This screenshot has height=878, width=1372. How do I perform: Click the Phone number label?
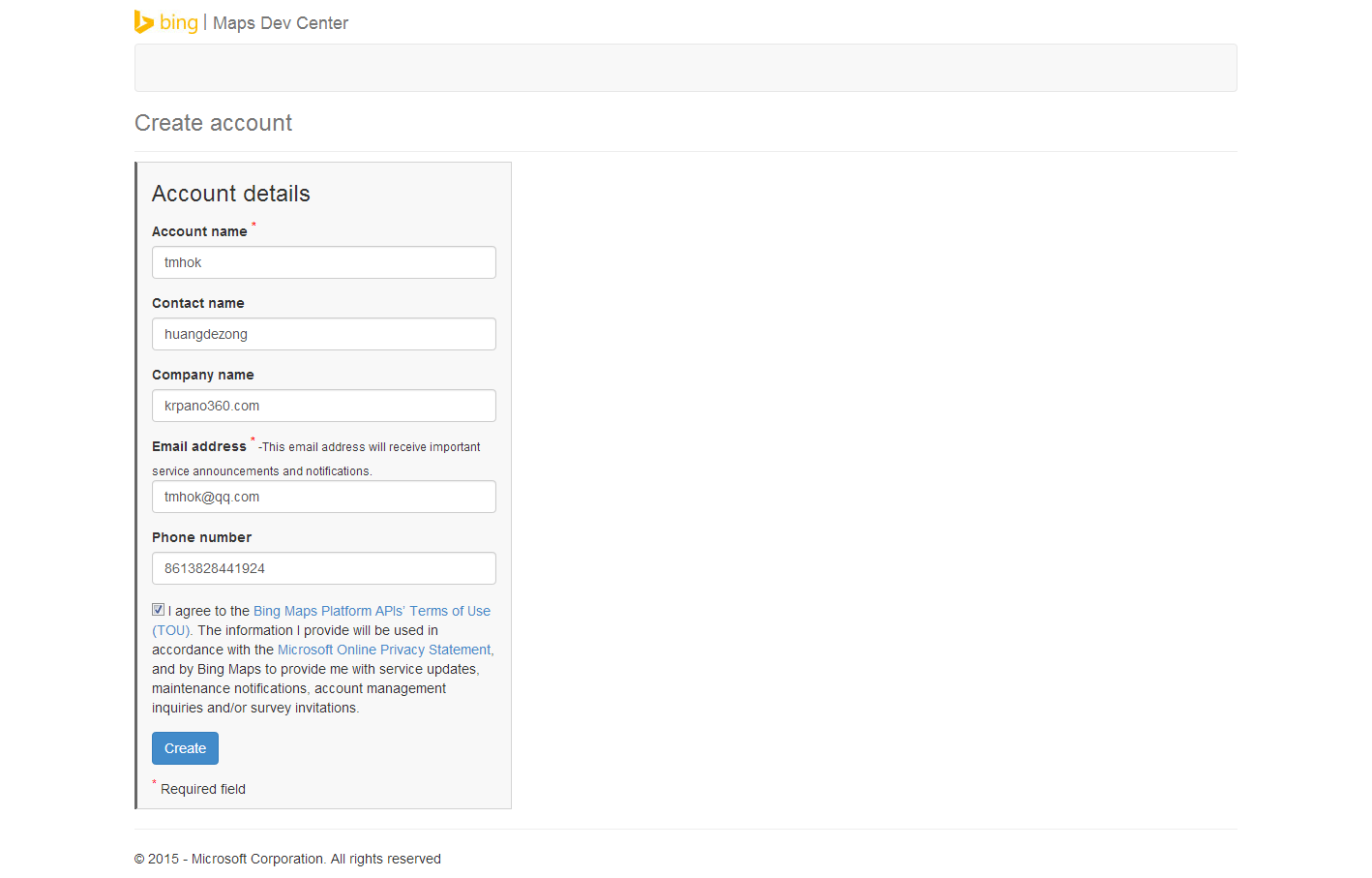(x=201, y=537)
